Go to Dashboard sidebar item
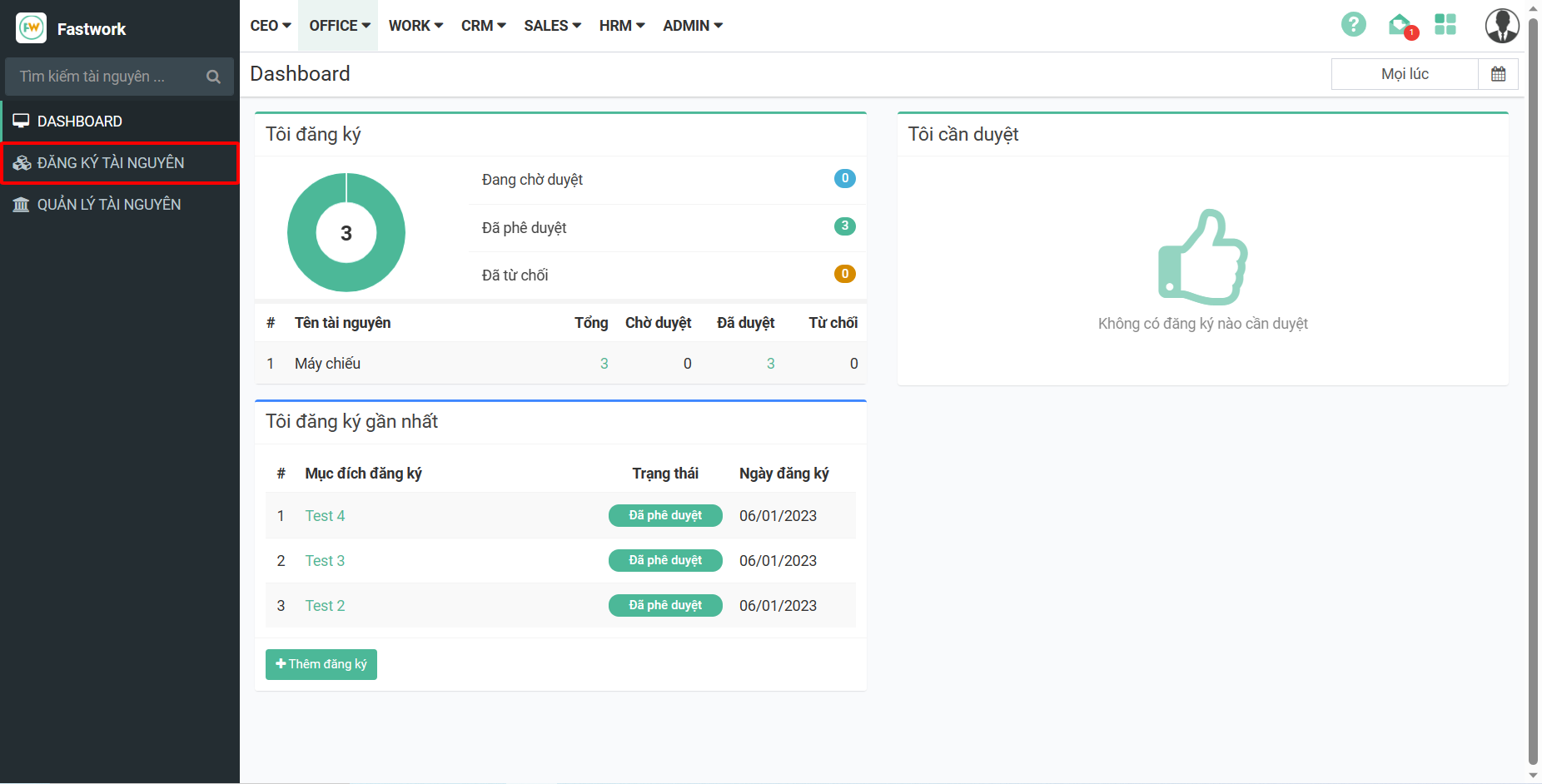Viewport: 1542px width, 784px height. click(x=79, y=122)
